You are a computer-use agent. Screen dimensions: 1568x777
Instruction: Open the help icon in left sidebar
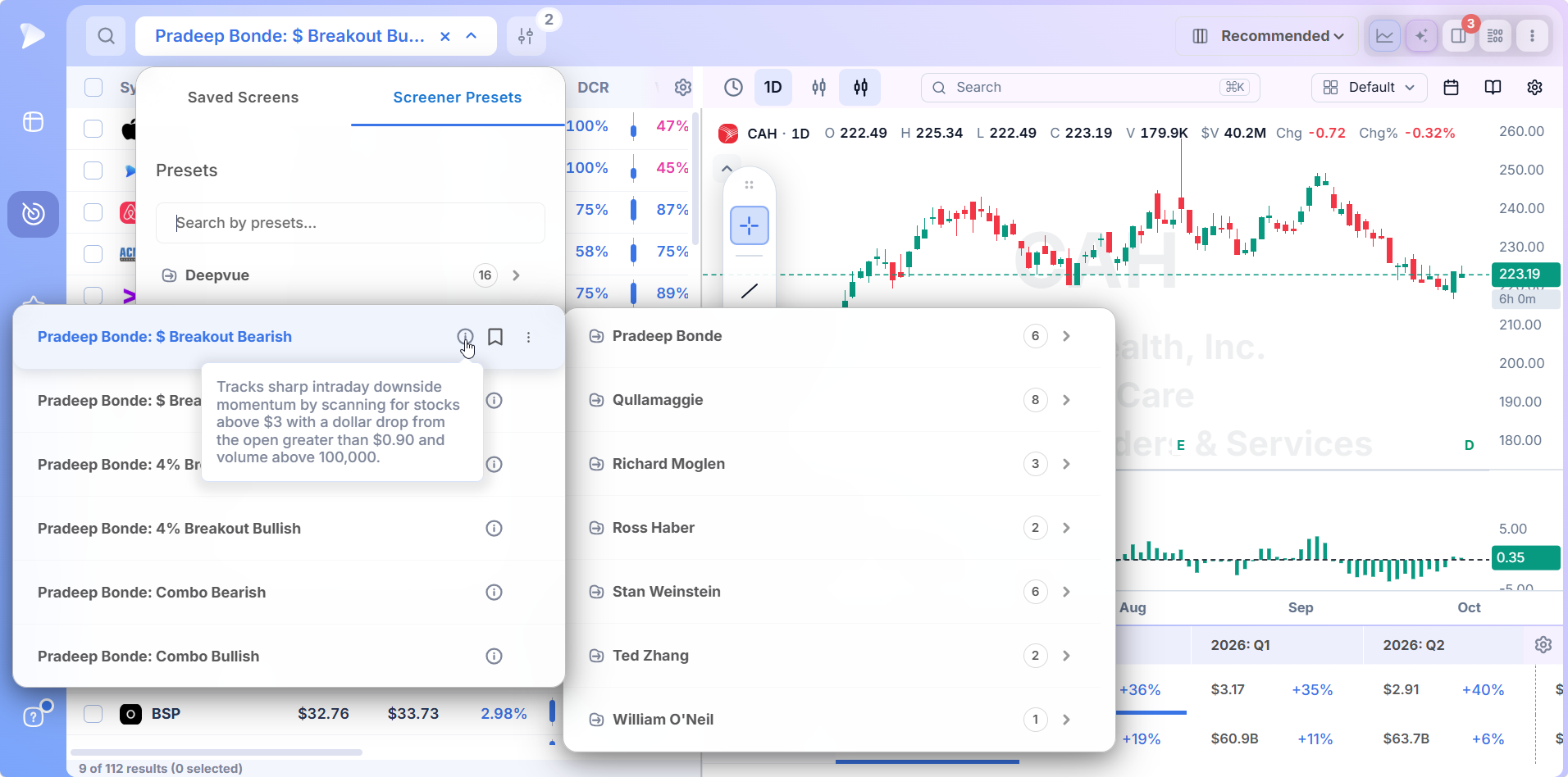(33, 717)
